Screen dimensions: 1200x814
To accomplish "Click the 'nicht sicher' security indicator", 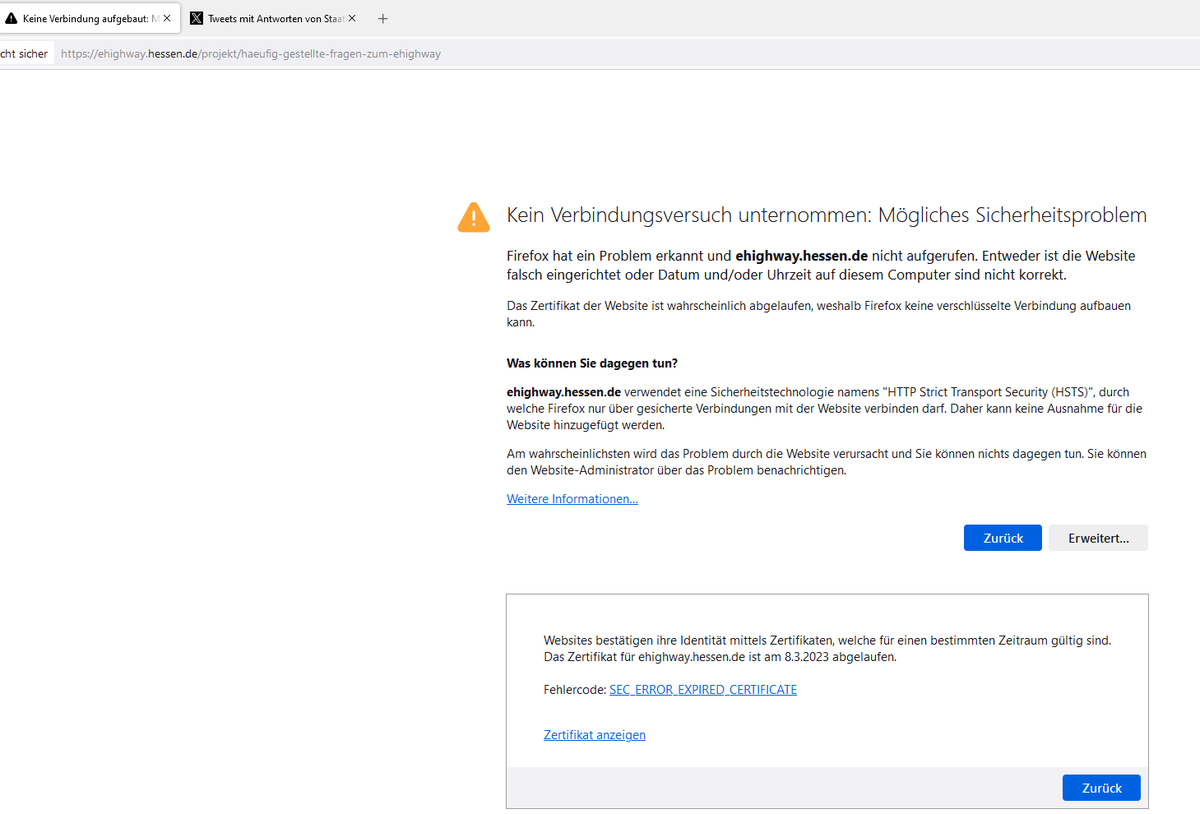I will tap(25, 54).
